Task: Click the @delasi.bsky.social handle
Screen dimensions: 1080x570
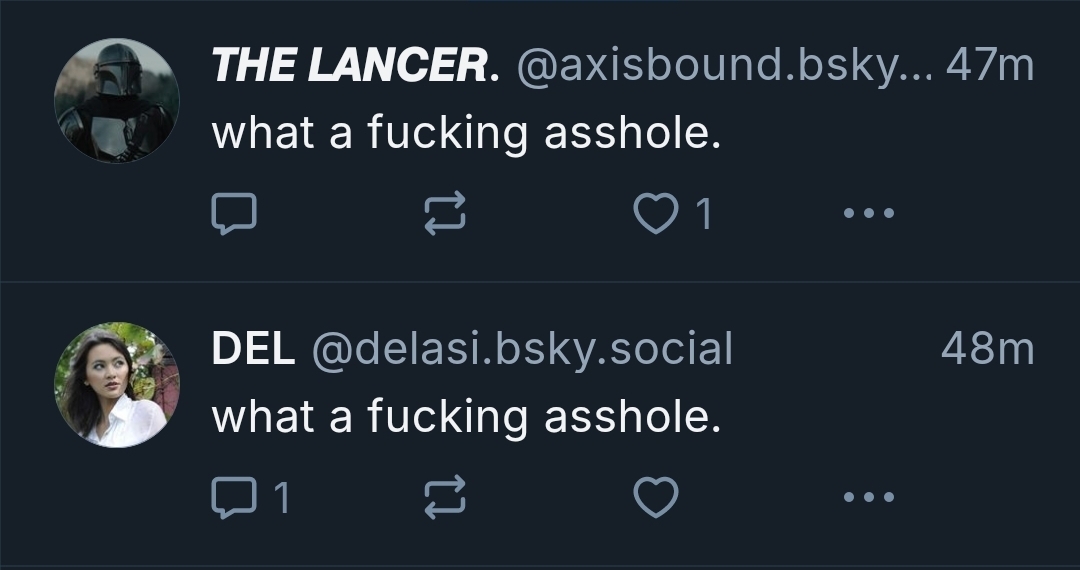Action: pos(523,349)
